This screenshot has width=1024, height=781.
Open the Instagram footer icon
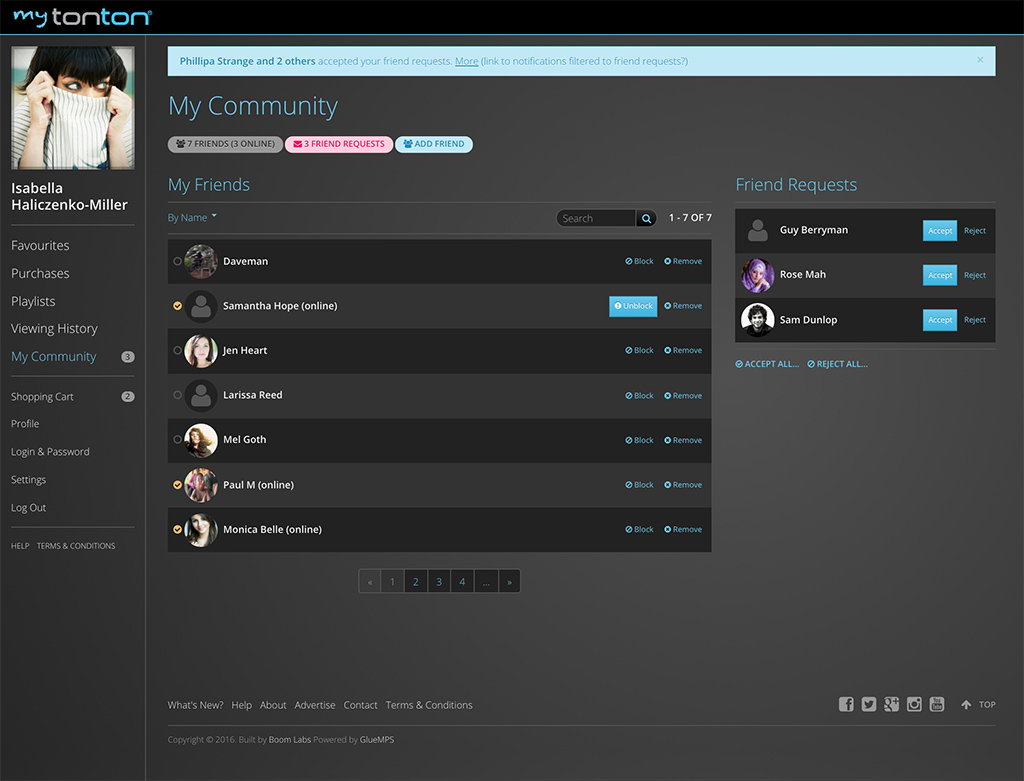tap(914, 704)
